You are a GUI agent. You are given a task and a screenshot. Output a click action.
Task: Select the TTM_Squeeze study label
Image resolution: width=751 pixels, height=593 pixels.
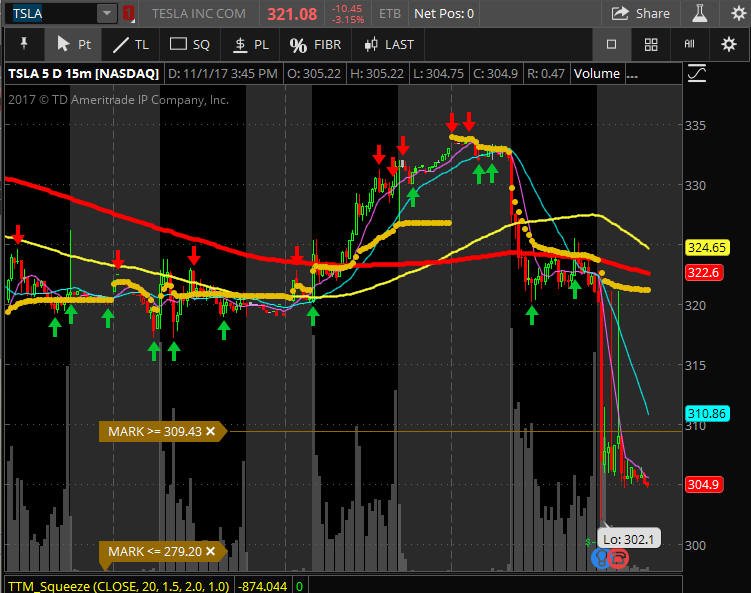(x=118, y=586)
